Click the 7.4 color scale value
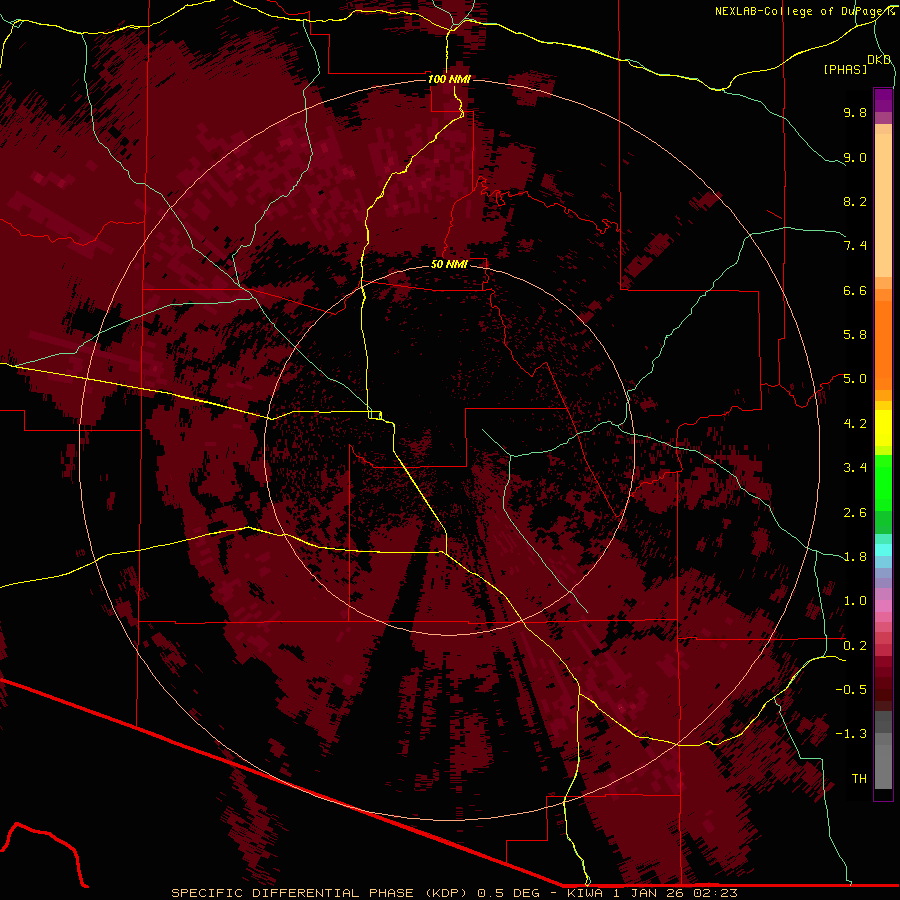 coord(855,246)
